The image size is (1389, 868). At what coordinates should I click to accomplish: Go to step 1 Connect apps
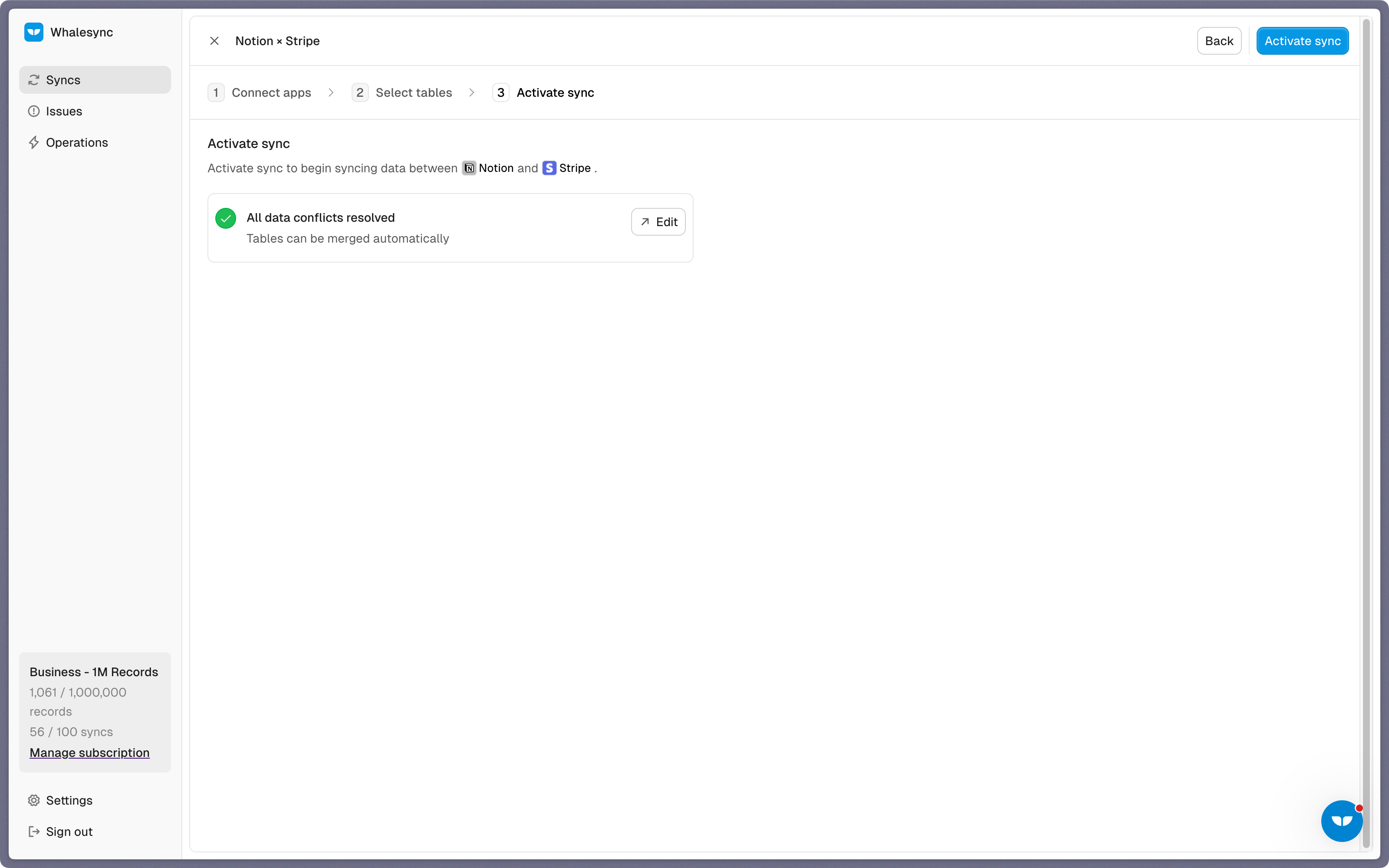tap(260, 92)
